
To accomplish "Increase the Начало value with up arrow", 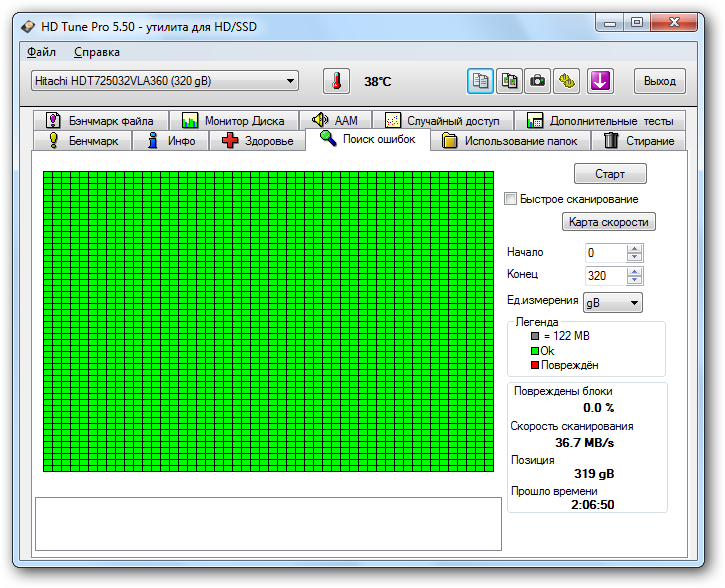I will pos(634,249).
